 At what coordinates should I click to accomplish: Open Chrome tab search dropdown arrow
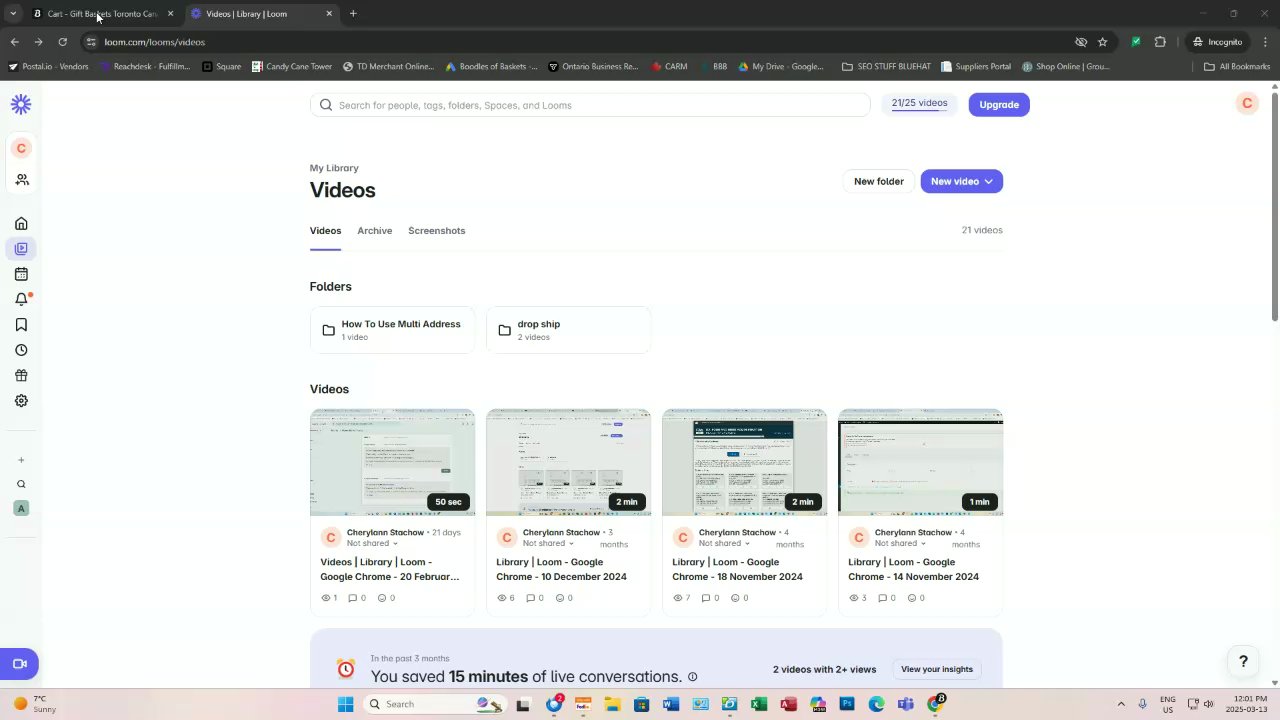click(13, 13)
